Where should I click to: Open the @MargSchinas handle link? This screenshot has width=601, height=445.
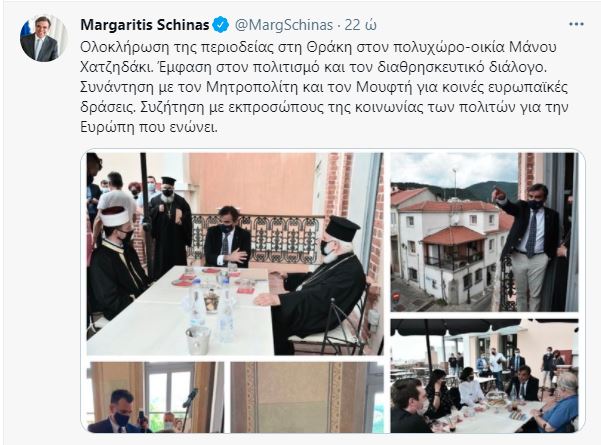tap(283, 25)
